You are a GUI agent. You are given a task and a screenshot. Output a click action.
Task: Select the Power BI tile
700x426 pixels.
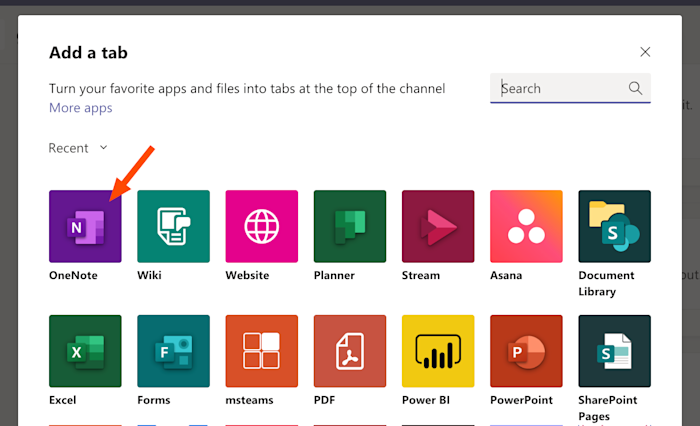pos(438,351)
